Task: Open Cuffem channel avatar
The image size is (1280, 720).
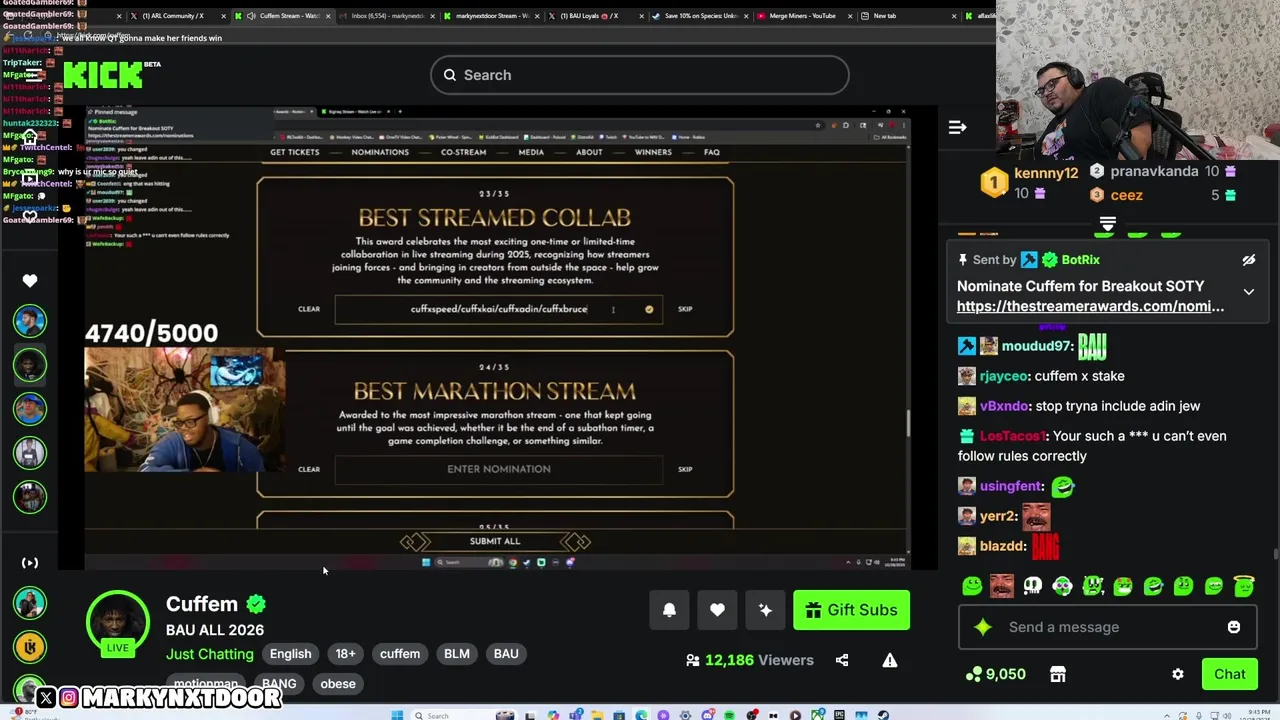Action: (118, 622)
